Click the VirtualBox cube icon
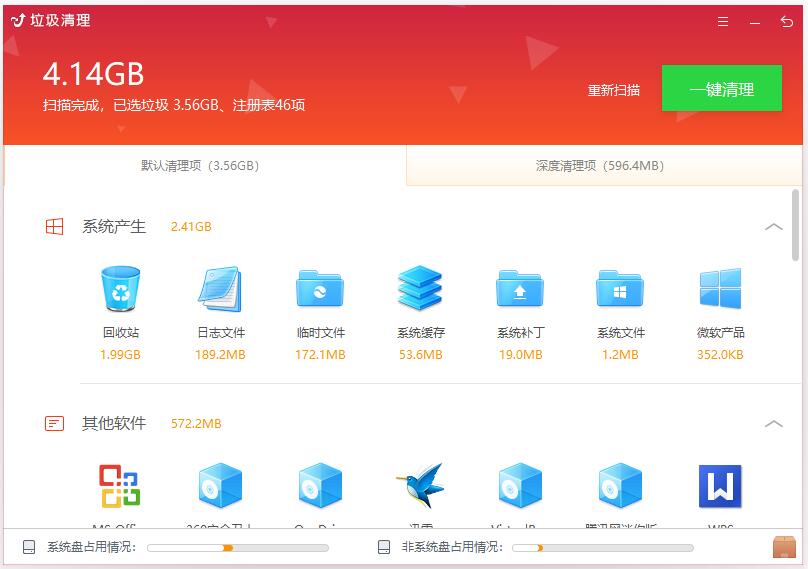Screen dimensions: 808x569 tap(520, 486)
